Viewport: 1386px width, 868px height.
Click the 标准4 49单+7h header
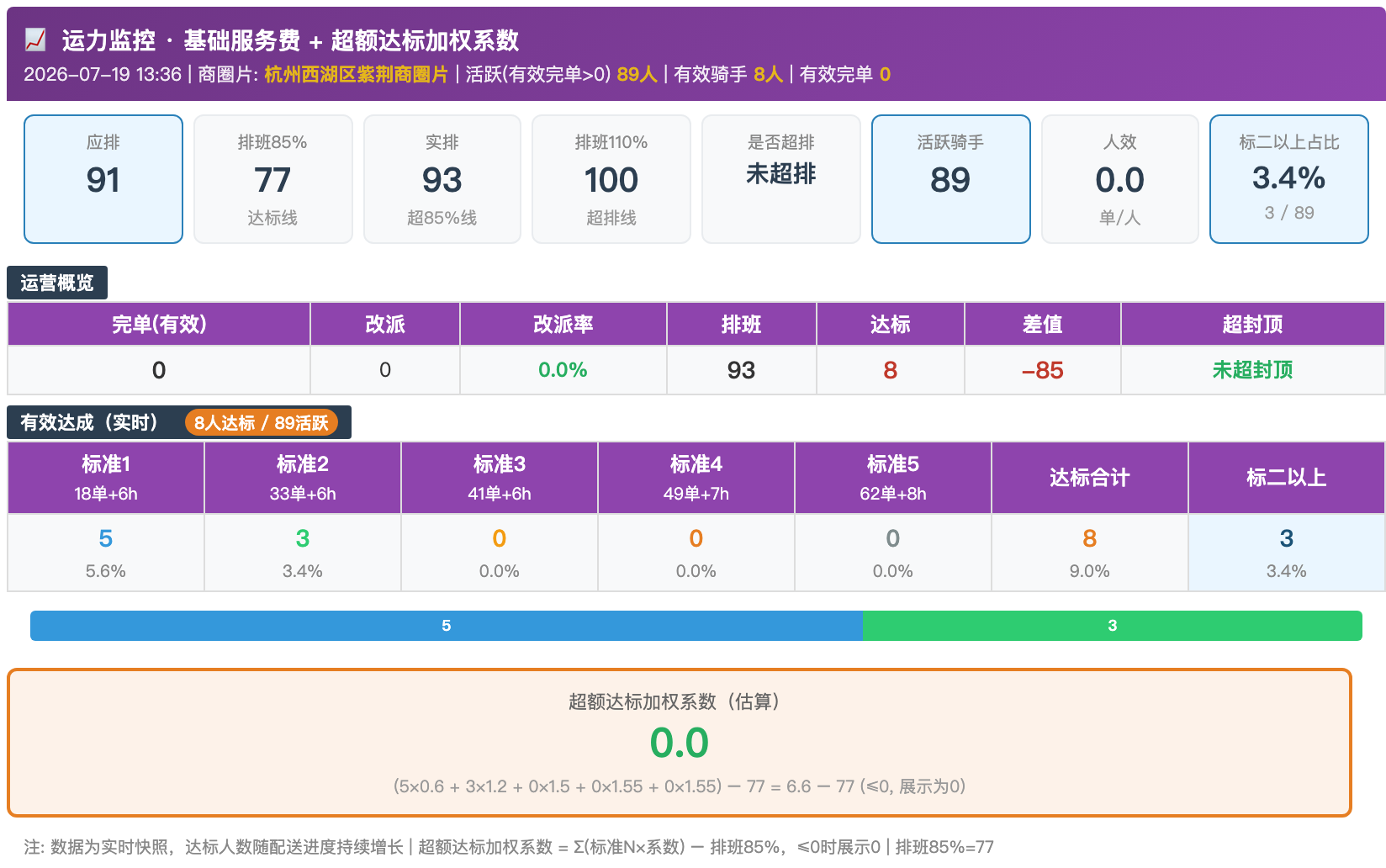pyautogui.click(x=696, y=478)
